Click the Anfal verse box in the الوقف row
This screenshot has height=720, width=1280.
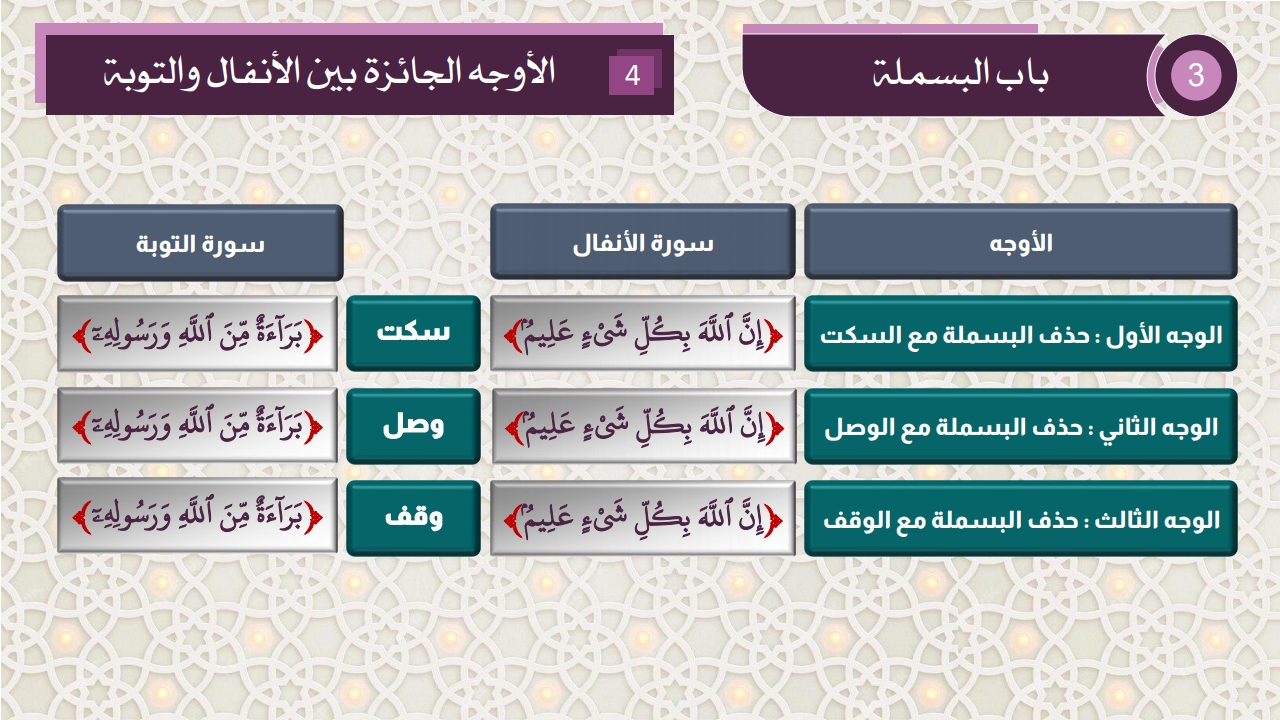(x=643, y=519)
